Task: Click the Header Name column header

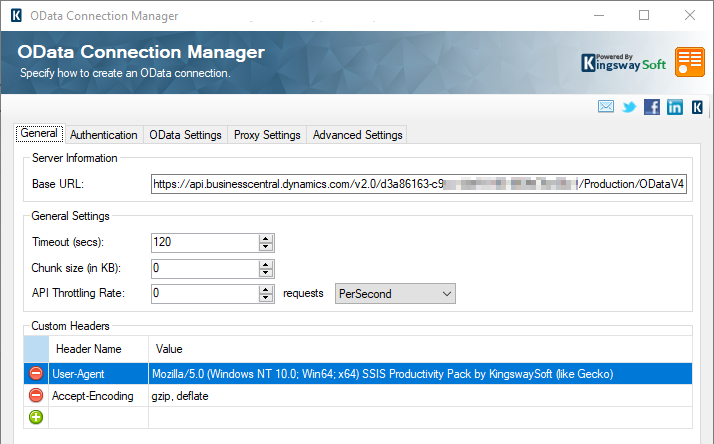Action: pyautogui.click(x=98, y=349)
